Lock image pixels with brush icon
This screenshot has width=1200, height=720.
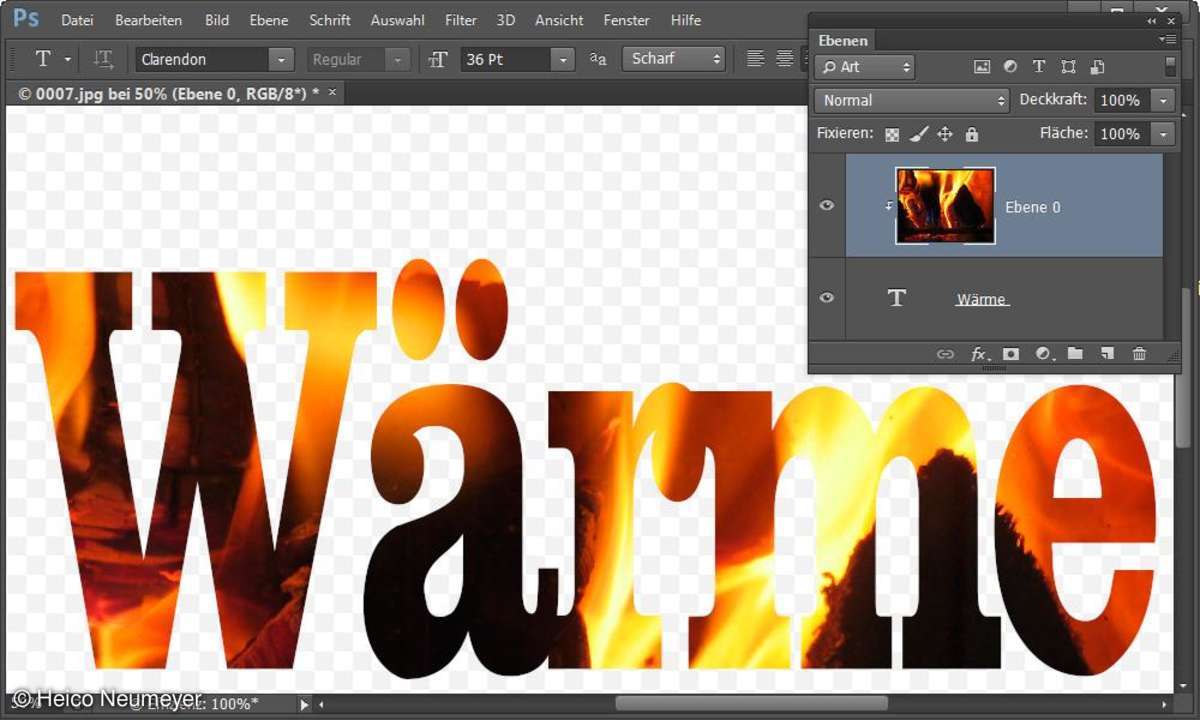(x=920, y=133)
